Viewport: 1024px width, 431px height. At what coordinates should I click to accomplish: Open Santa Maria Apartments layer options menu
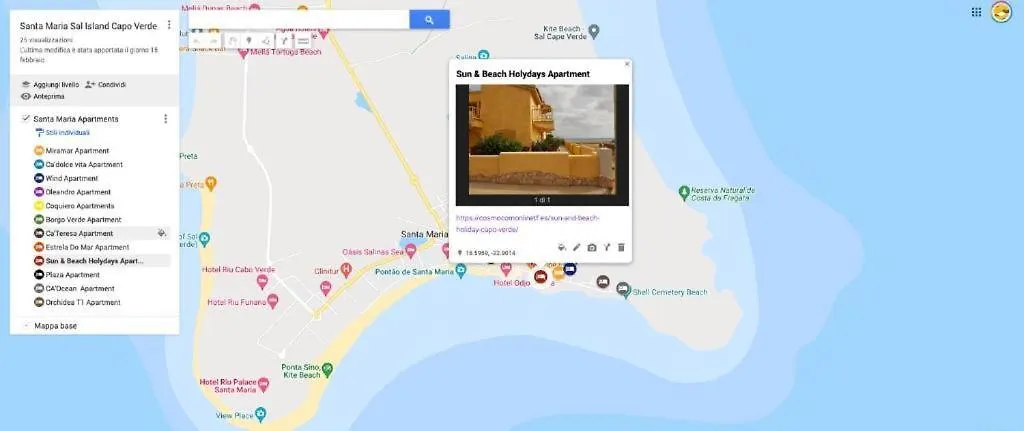coord(165,119)
